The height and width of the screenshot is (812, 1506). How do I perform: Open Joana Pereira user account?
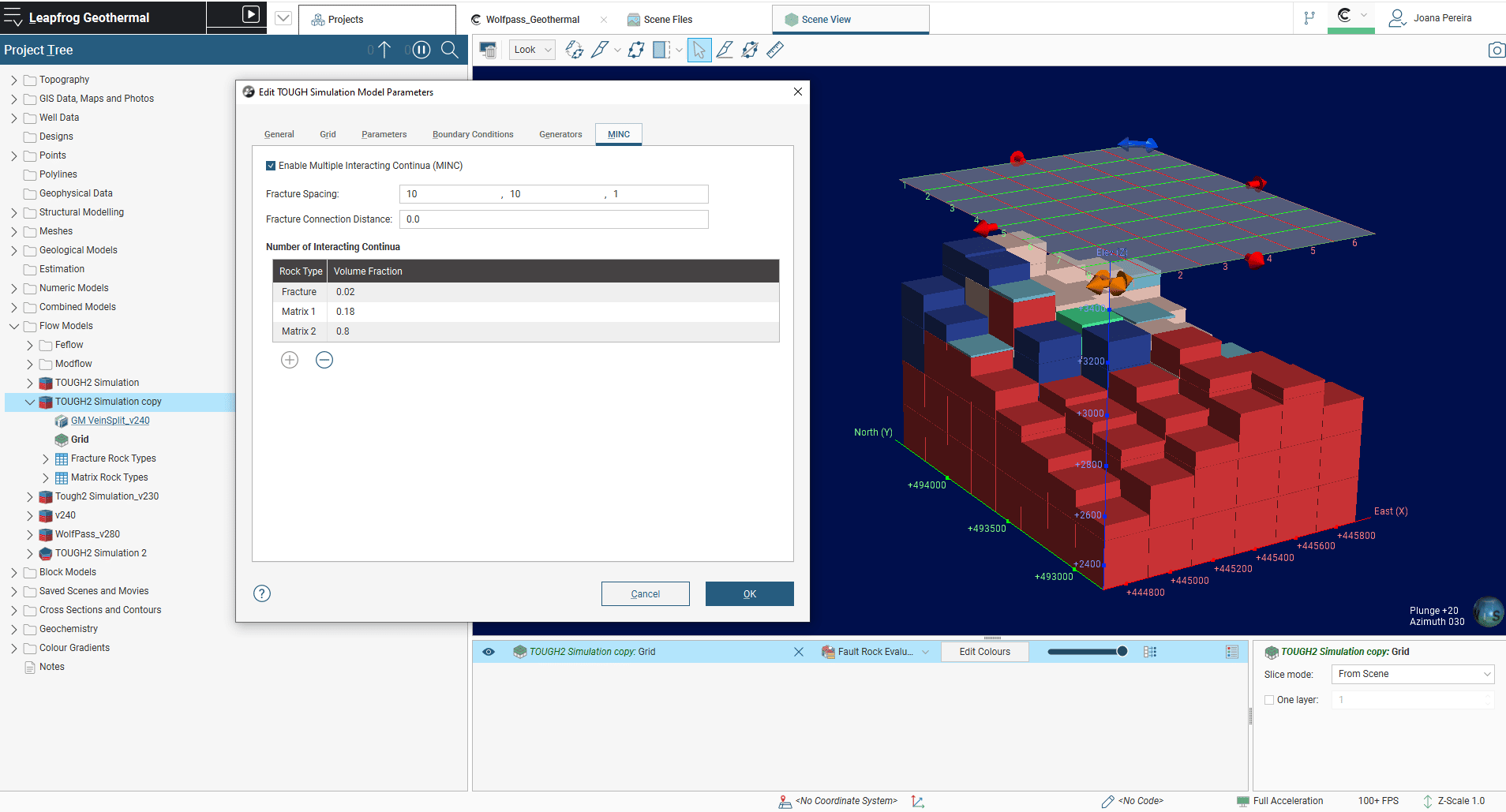click(x=1430, y=18)
